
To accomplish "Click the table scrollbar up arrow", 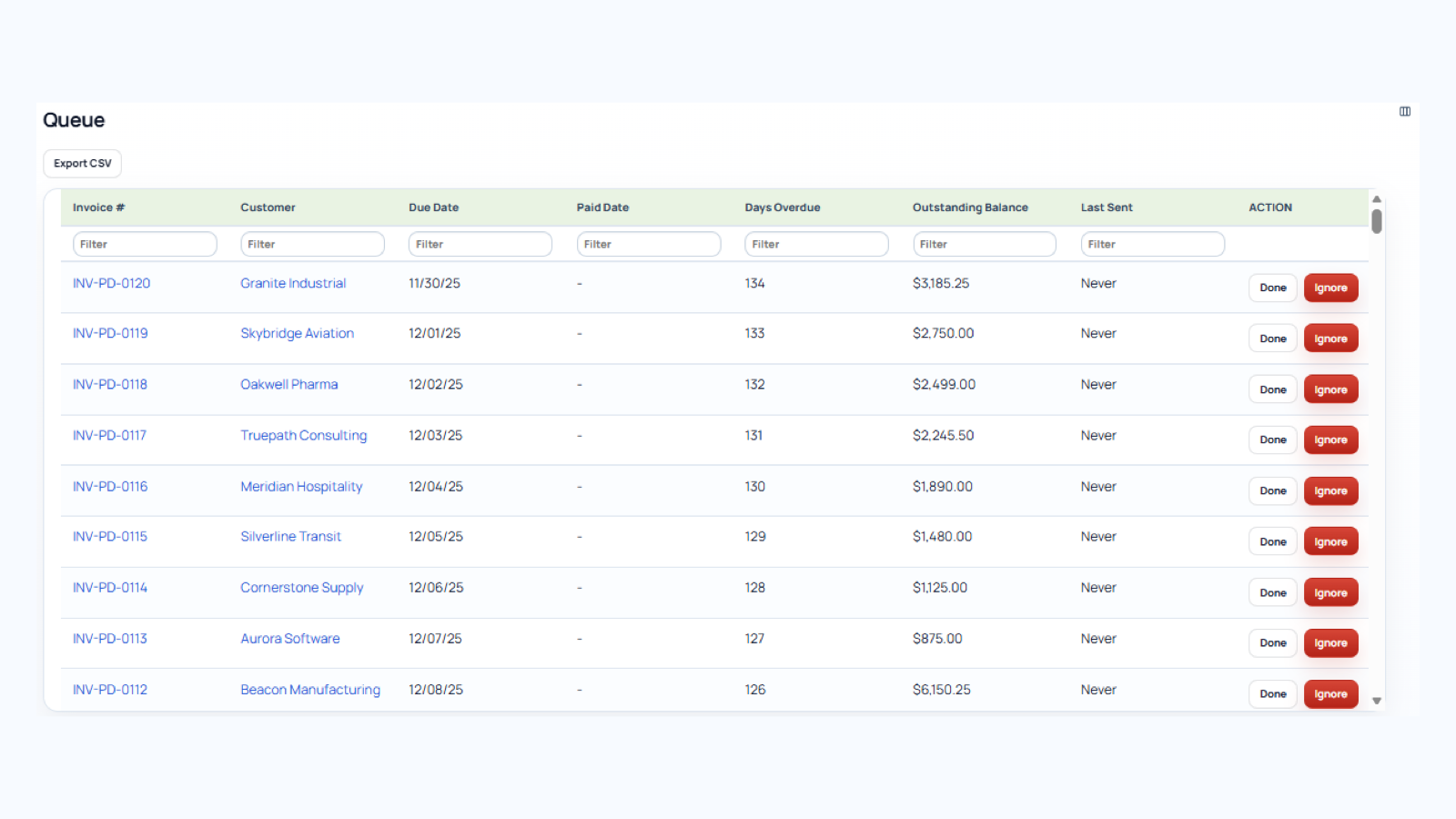I will pos(1377,198).
